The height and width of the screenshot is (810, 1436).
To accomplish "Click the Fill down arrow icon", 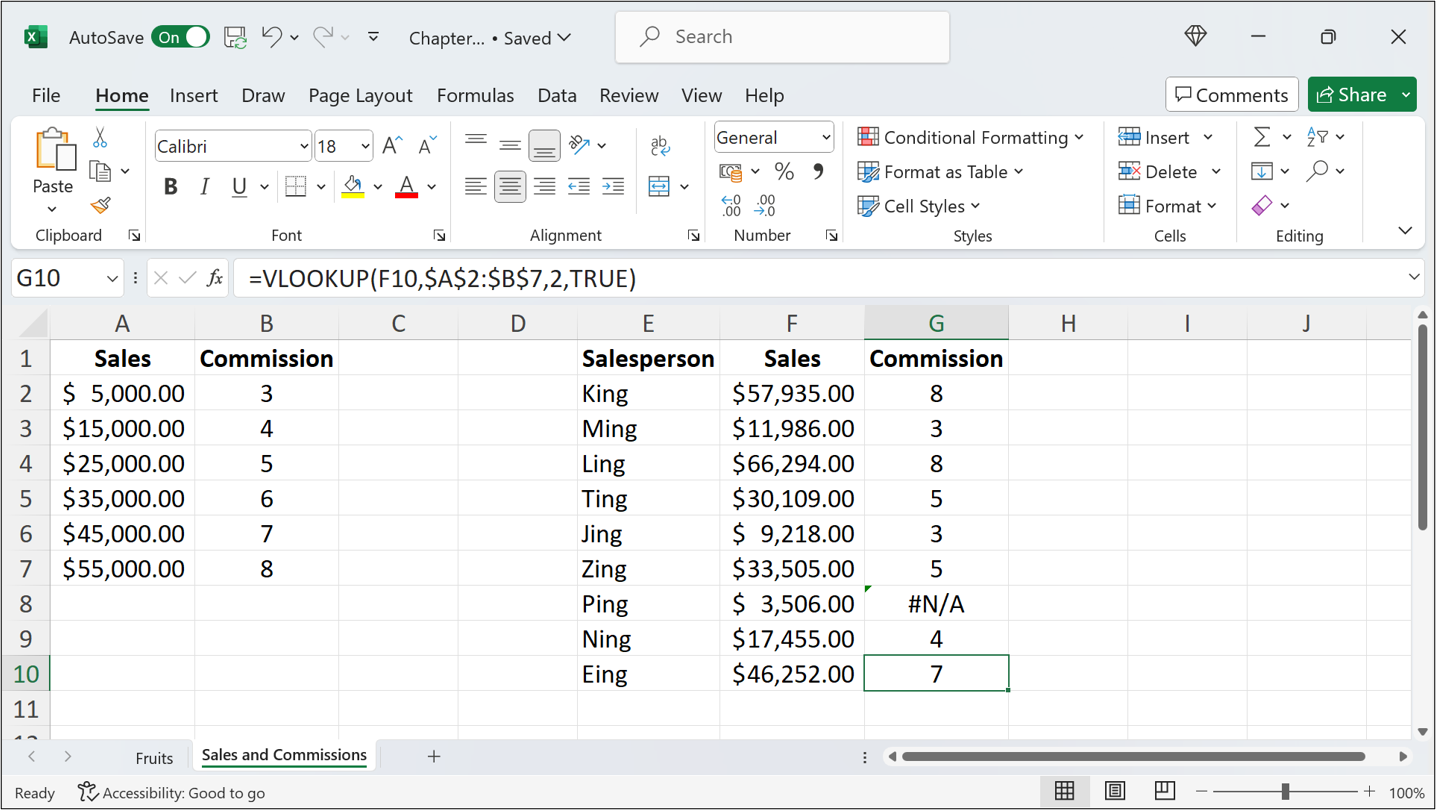I will (1262, 171).
